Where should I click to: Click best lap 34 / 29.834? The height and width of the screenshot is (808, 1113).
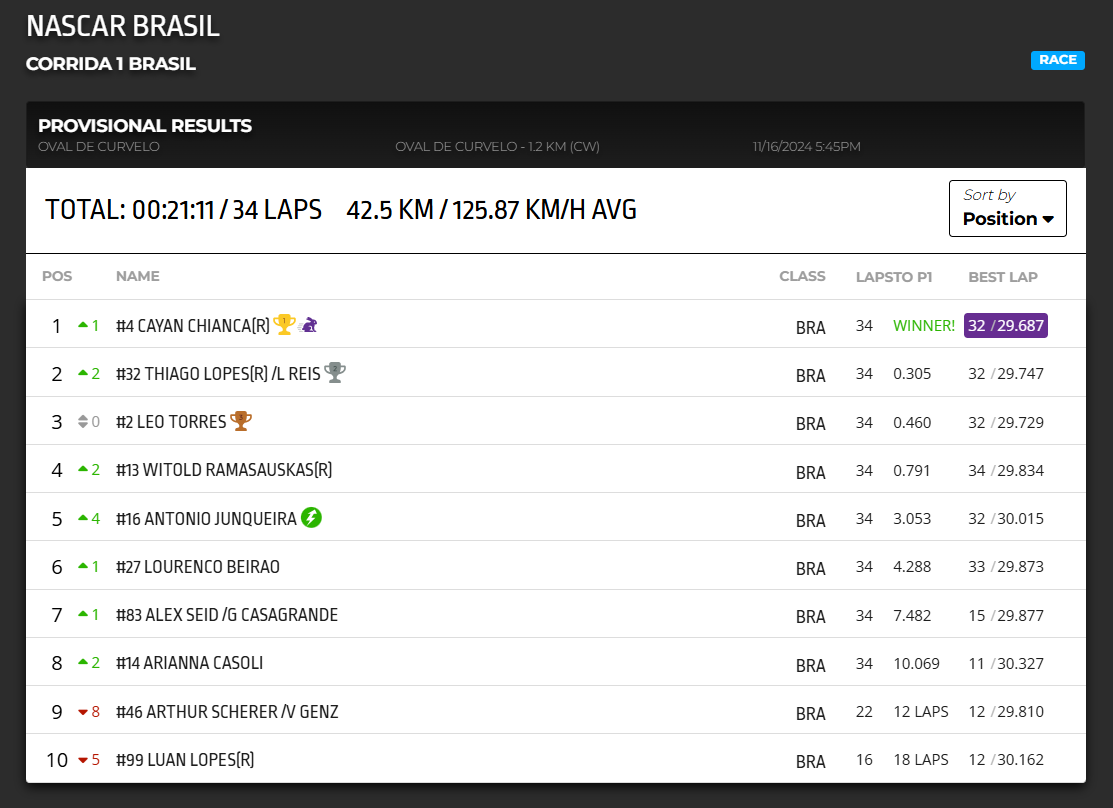point(1006,470)
